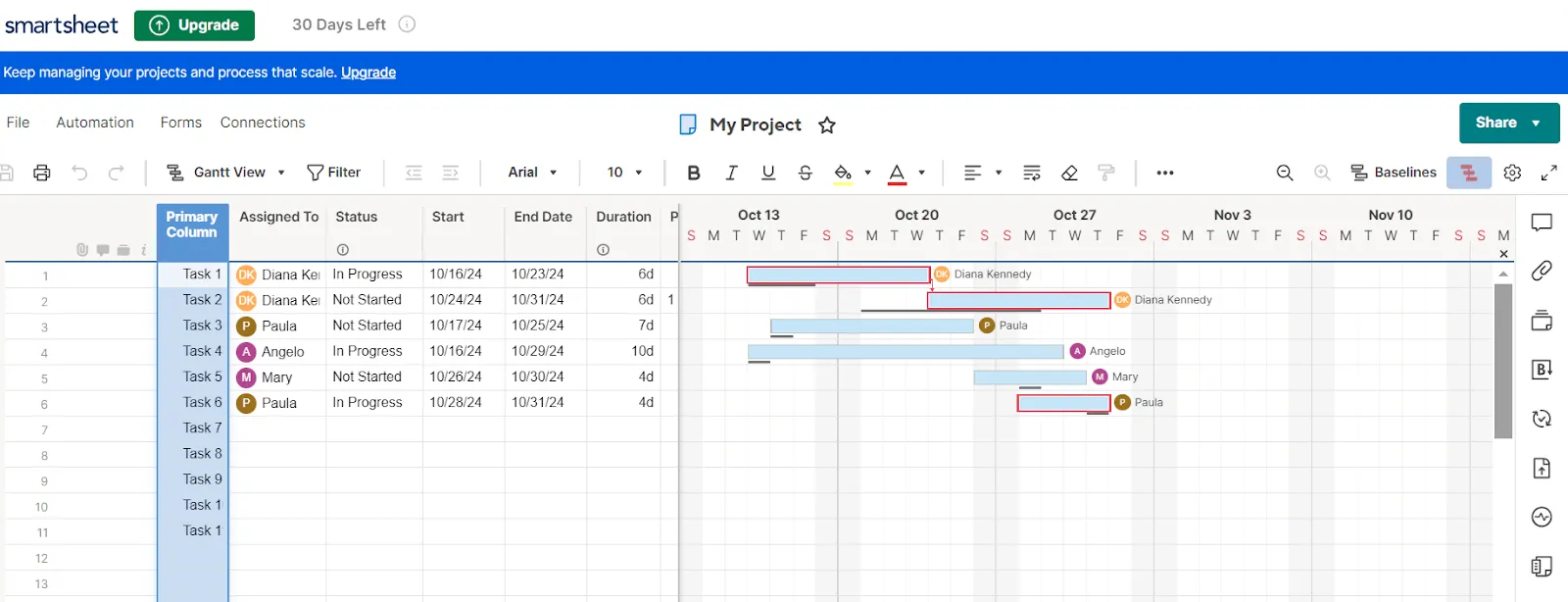Click the My Project sheet title
Screen dimensions: 1568x602
(x=756, y=125)
